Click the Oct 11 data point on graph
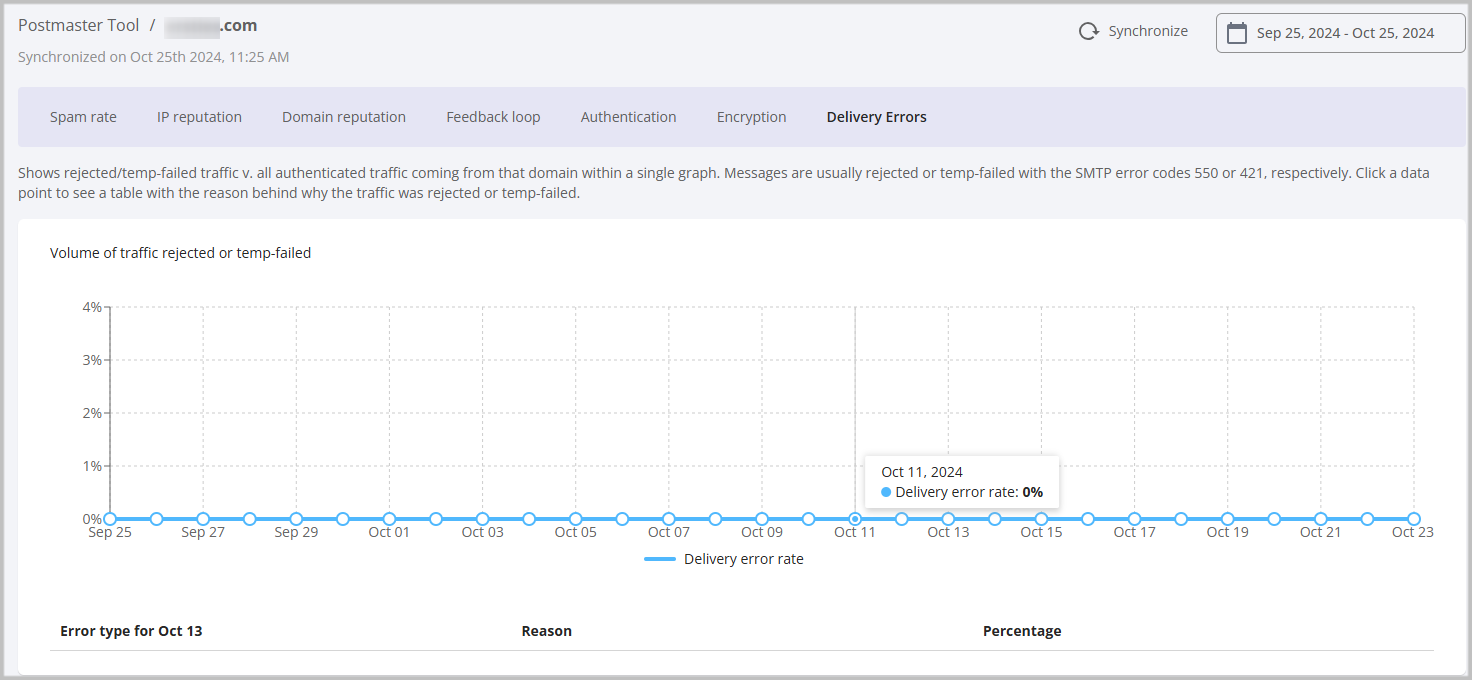Viewport: 1472px width, 680px height. pyautogui.click(x=855, y=519)
